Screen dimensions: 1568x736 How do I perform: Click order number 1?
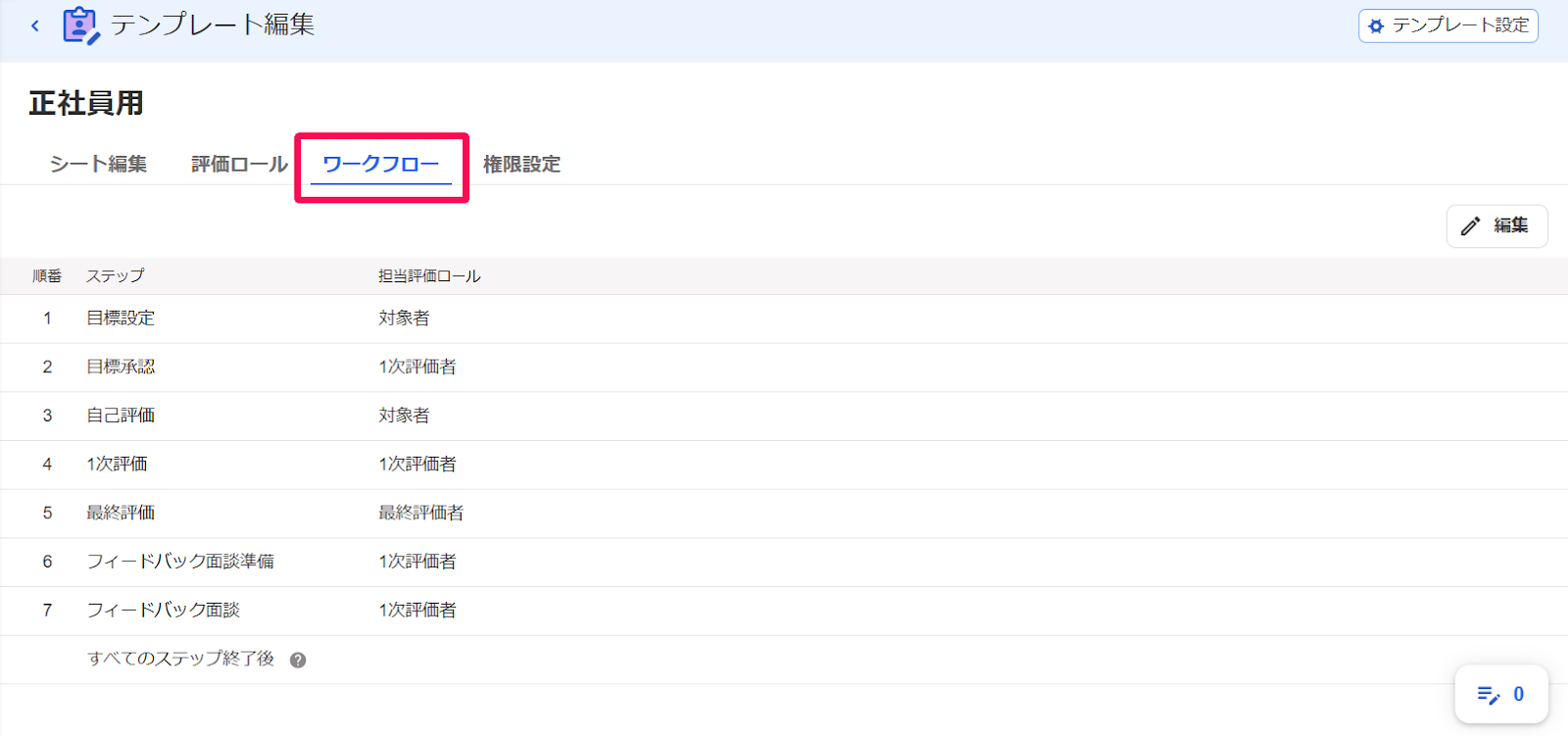pos(47,319)
